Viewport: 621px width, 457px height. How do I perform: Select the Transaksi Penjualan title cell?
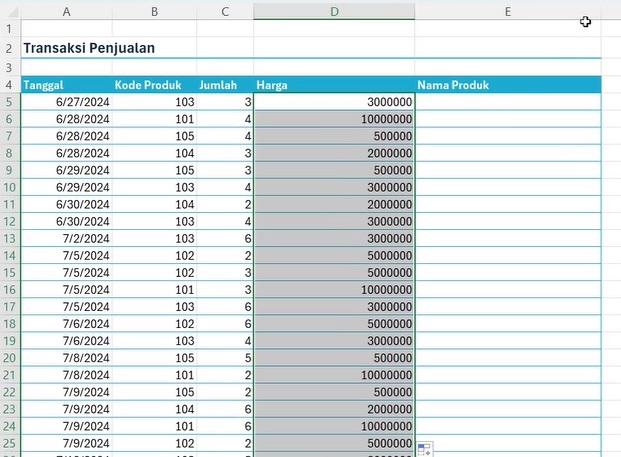tap(89, 48)
